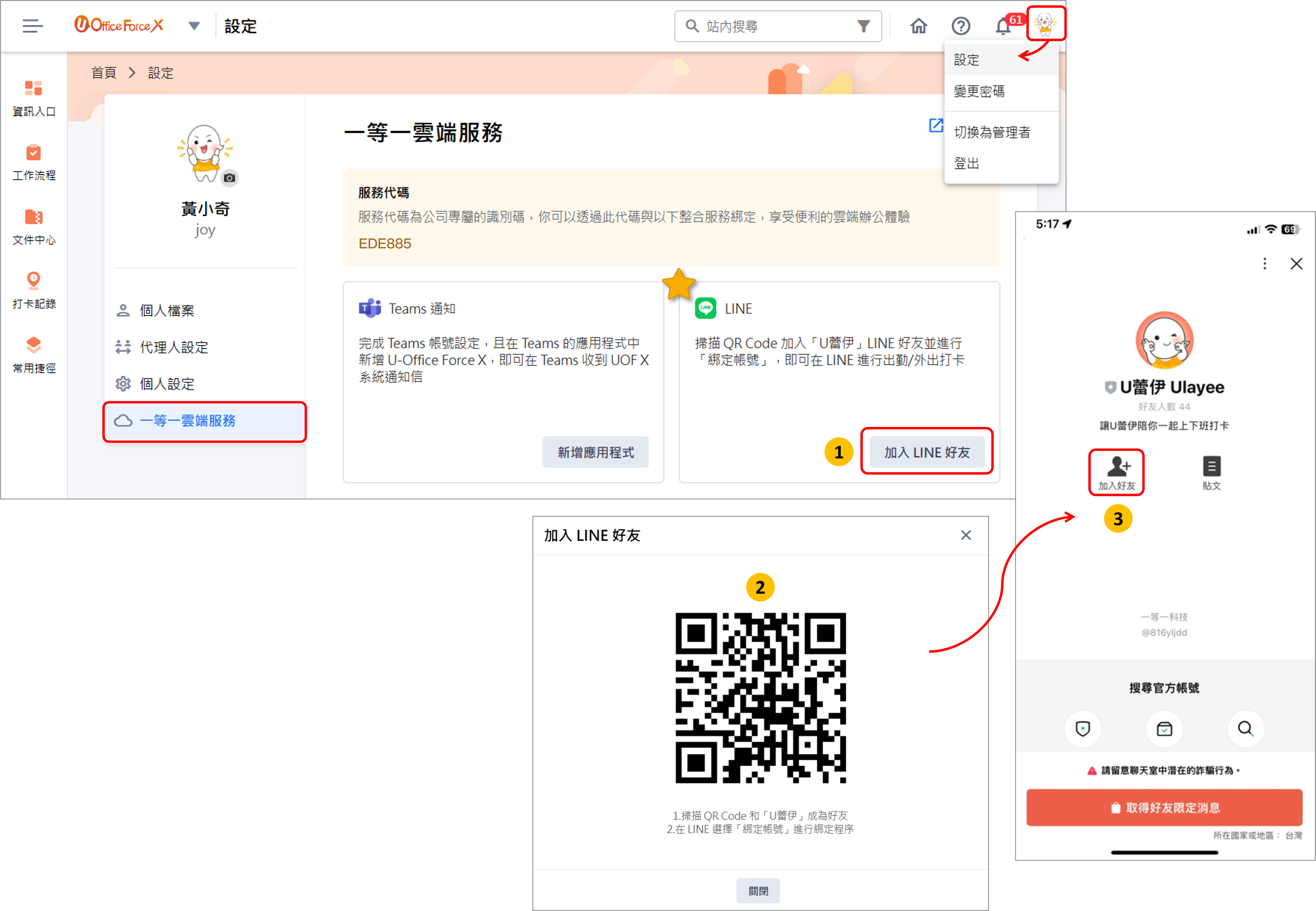Click the 請留意聊天室中潛在的詐騙行為 warning

pos(1164,771)
